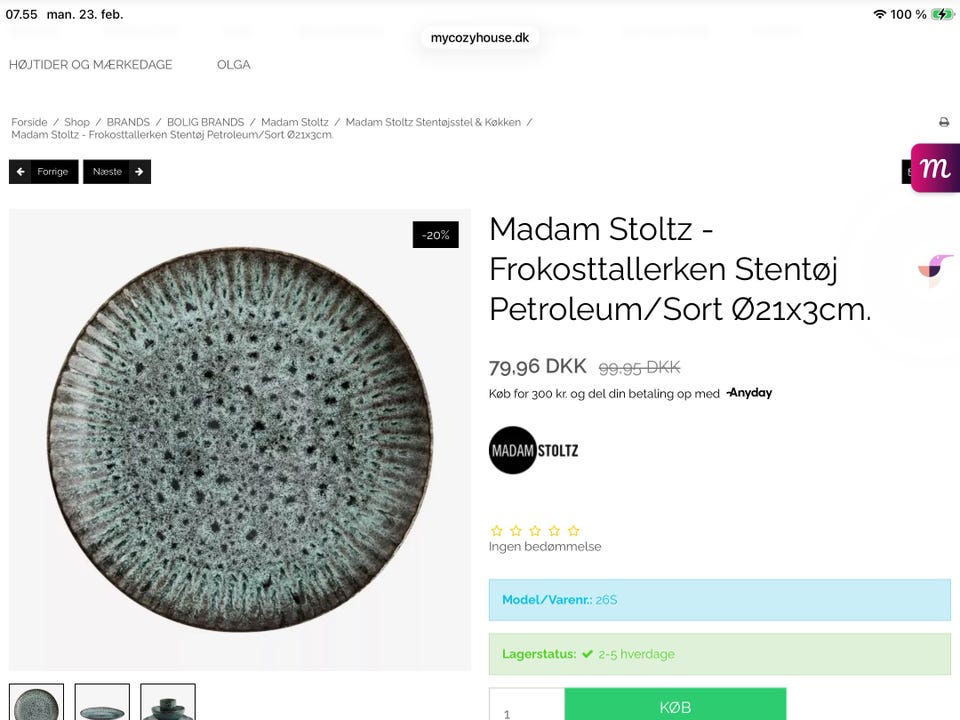The width and height of the screenshot is (960, 720).
Task: Go to previous product with Forrige
Action: pyautogui.click(x=44, y=172)
